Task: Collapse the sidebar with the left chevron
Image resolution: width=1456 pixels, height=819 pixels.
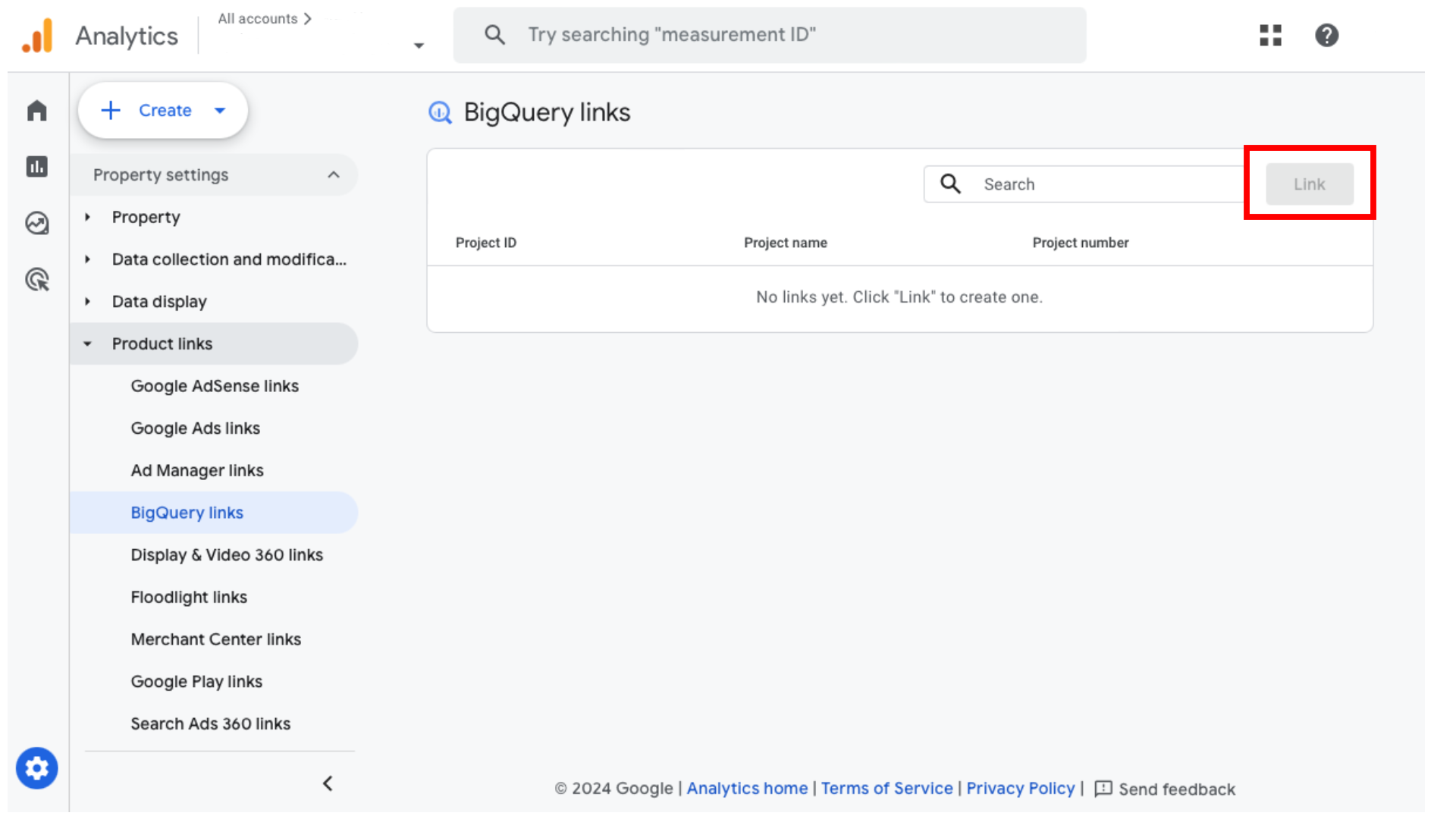Action: (x=328, y=783)
